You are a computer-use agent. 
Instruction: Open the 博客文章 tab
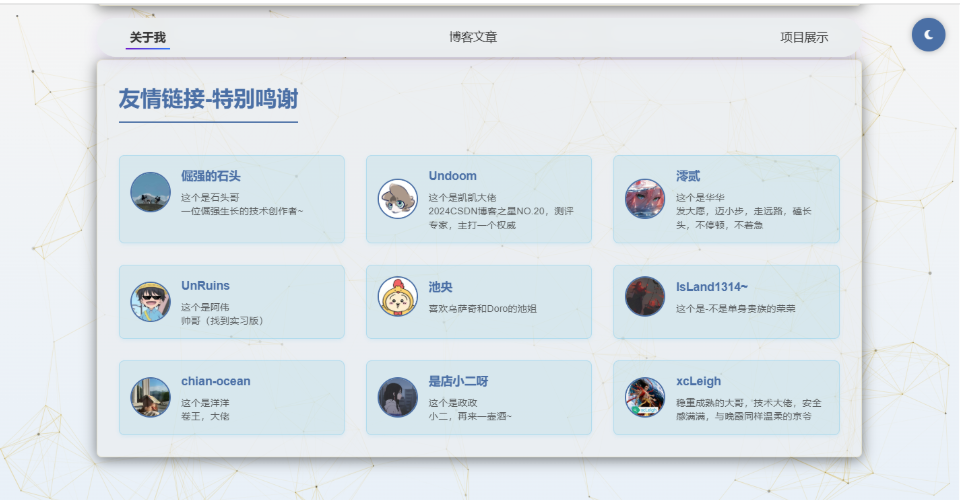473,38
